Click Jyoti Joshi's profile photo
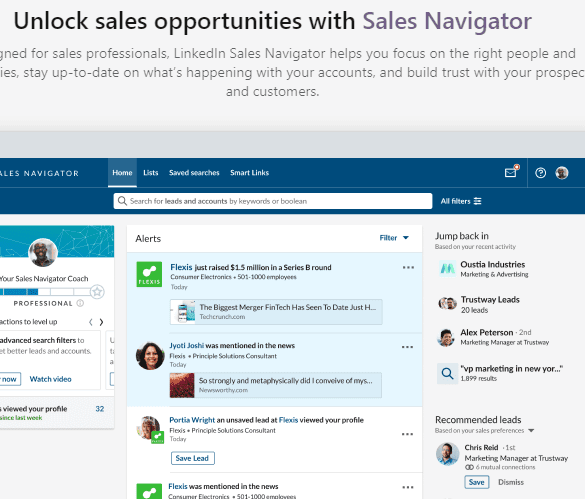585x499 pixels. (150, 356)
